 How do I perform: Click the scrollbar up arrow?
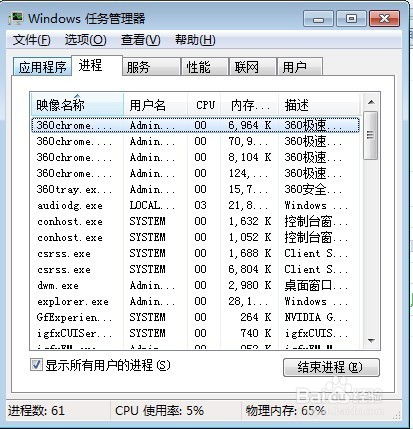point(371,102)
